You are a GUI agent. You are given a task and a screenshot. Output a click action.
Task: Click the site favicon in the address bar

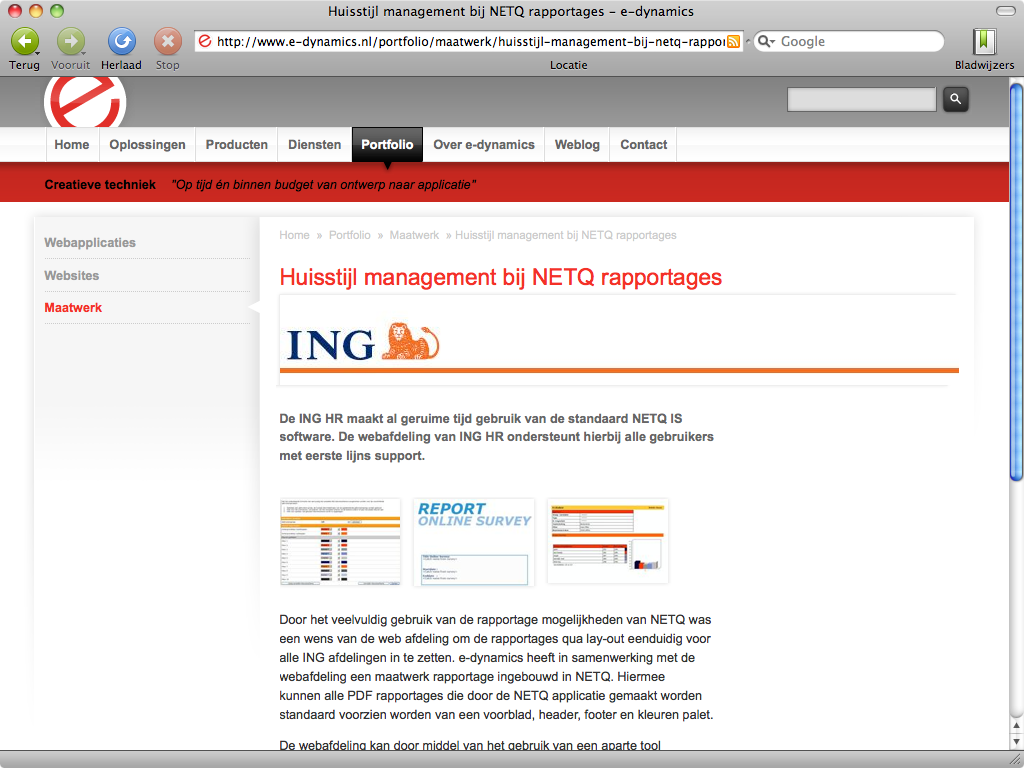coord(205,41)
